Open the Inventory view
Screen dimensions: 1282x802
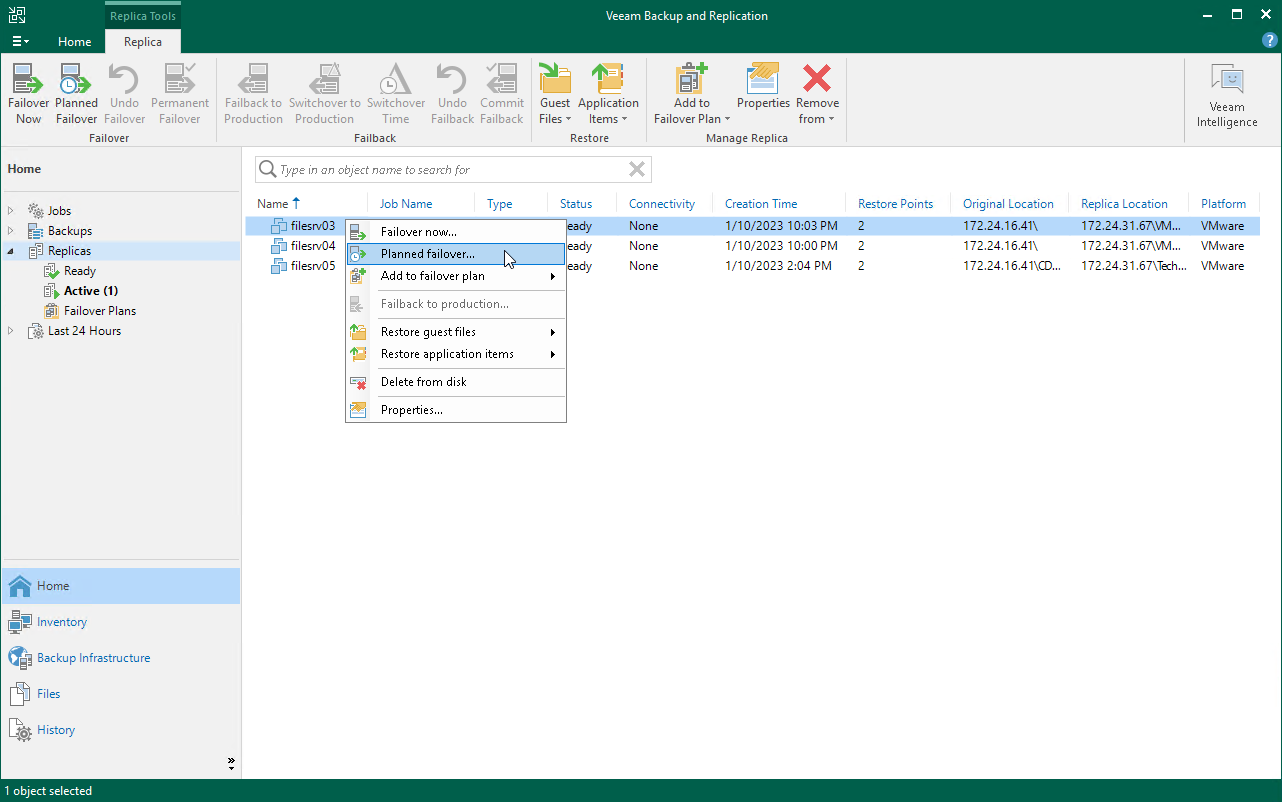click(121, 622)
